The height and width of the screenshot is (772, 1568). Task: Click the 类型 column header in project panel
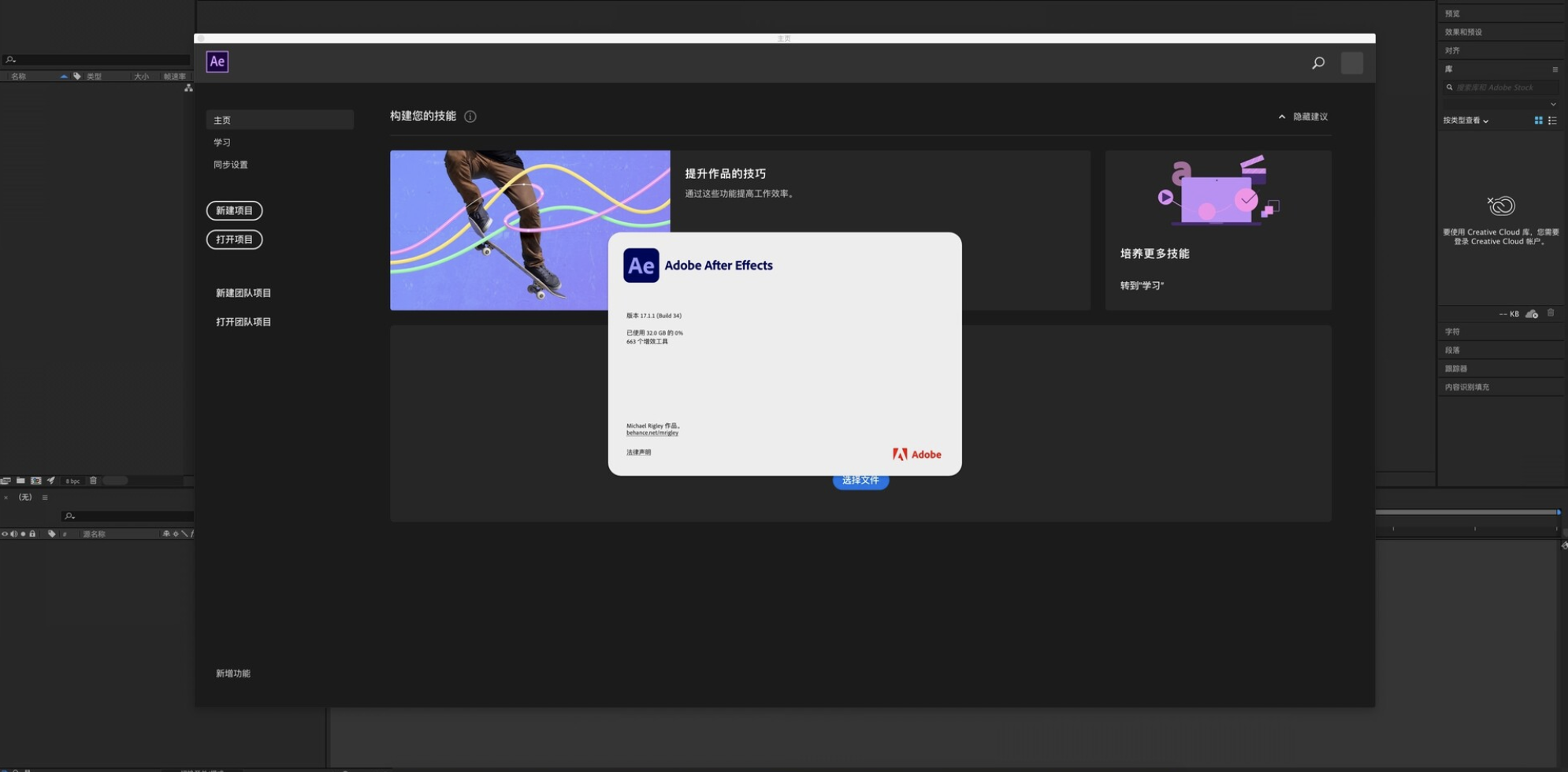coord(94,76)
